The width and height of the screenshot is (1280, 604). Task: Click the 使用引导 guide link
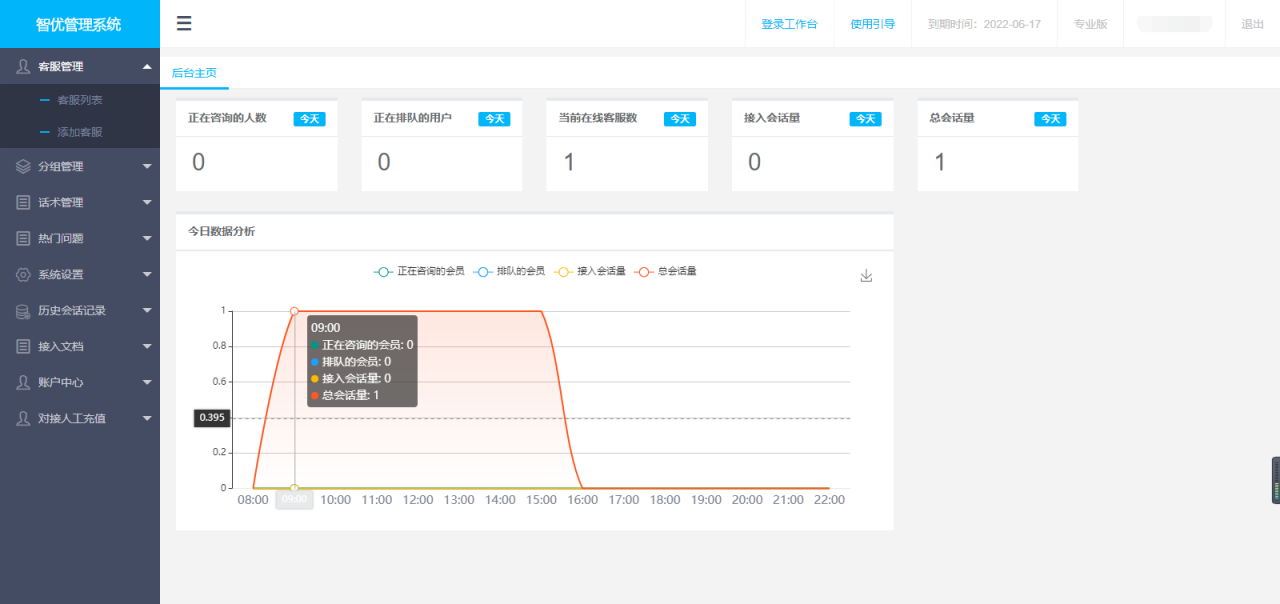[x=872, y=22]
